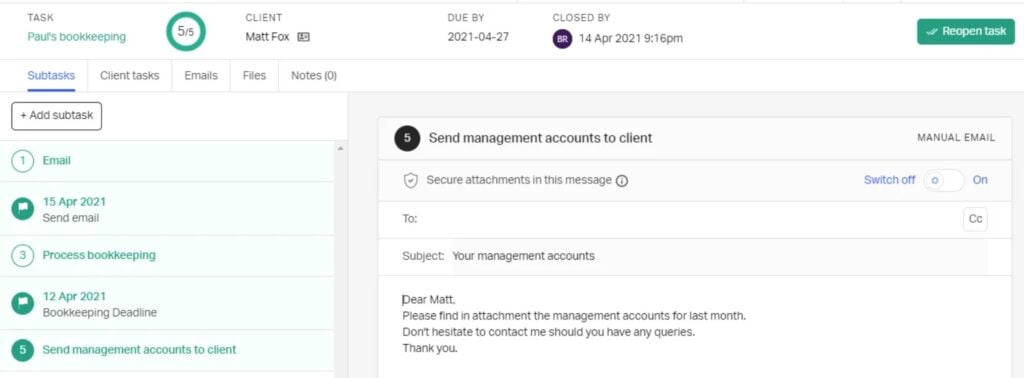Select the Bookkeeping Deadline subtask row

click(x=167, y=304)
